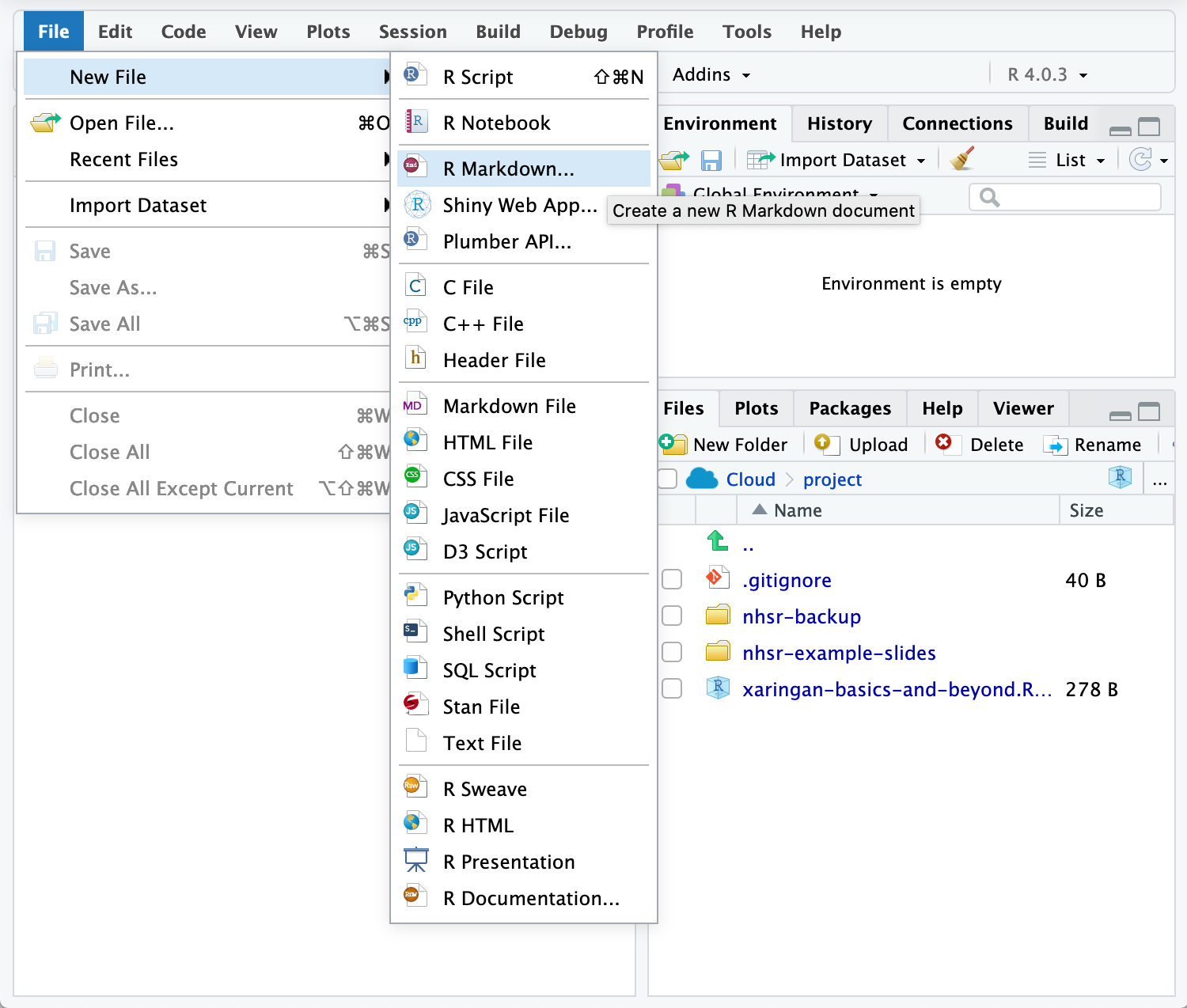Click the Environment search field
The image size is (1187, 1008).
[1065, 197]
